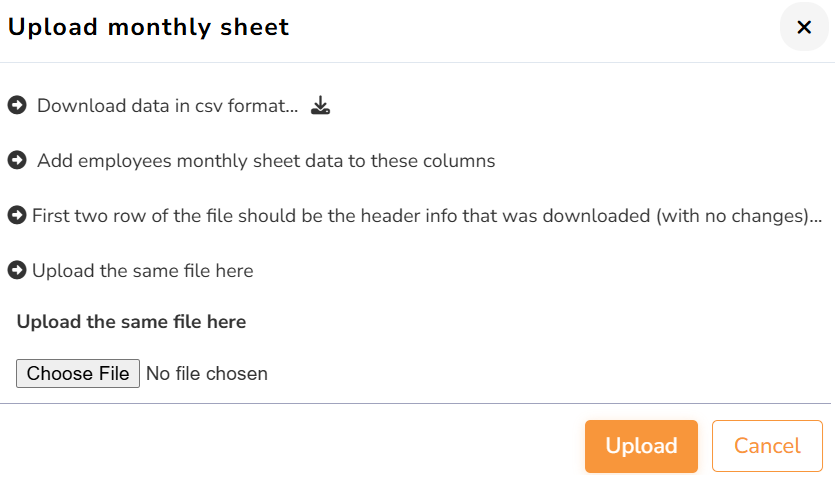Click arrow icon beside First two row step
This screenshot has height=482, width=835.
(16, 215)
